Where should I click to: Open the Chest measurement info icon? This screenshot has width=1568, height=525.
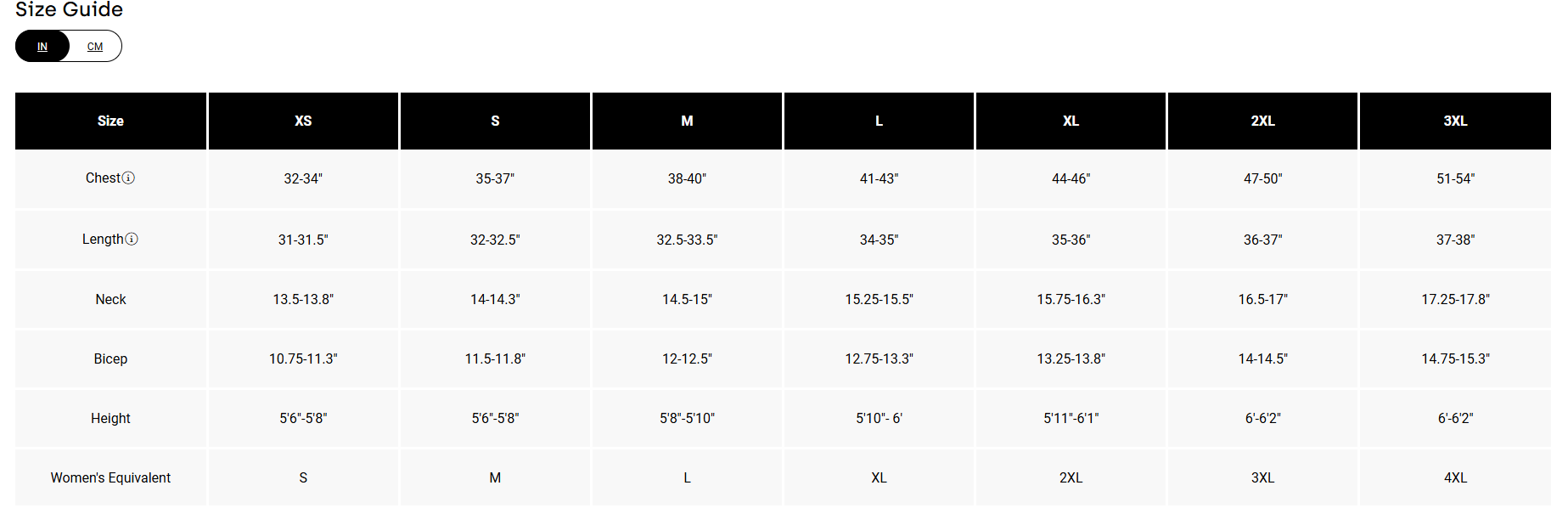click(x=128, y=178)
